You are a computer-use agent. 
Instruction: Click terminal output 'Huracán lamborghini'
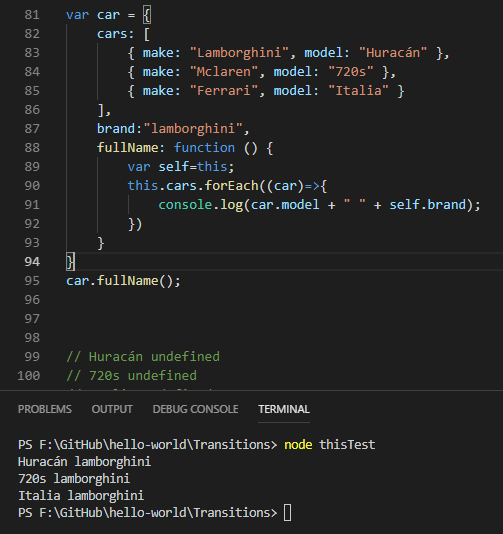point(84,462)
